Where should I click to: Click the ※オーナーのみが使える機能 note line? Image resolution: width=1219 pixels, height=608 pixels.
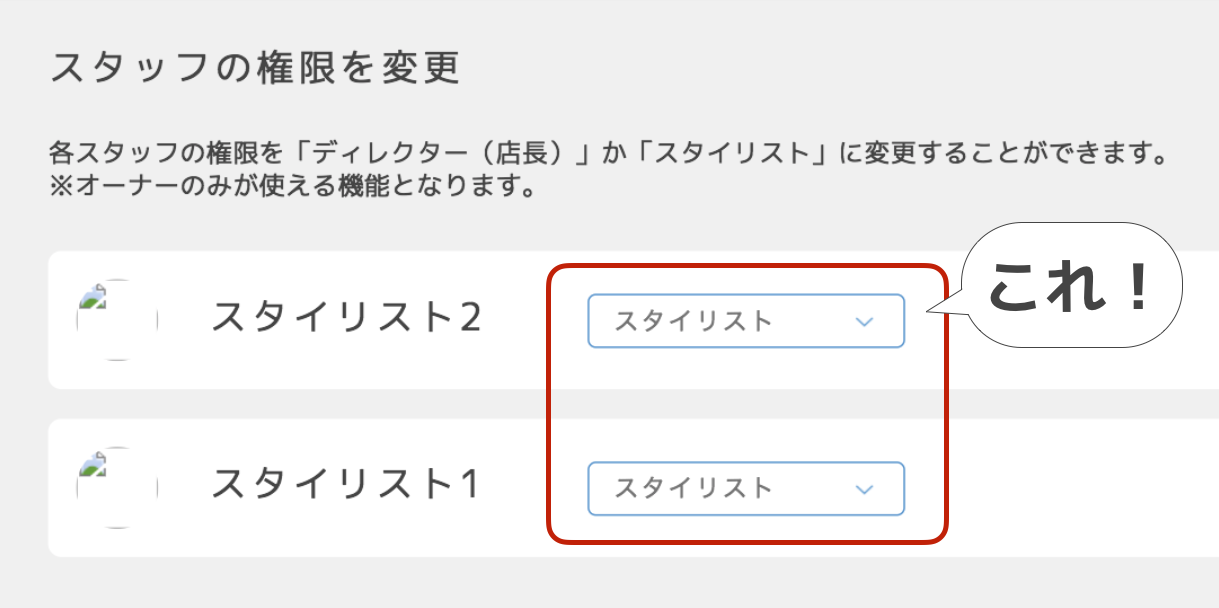(290, 187)
